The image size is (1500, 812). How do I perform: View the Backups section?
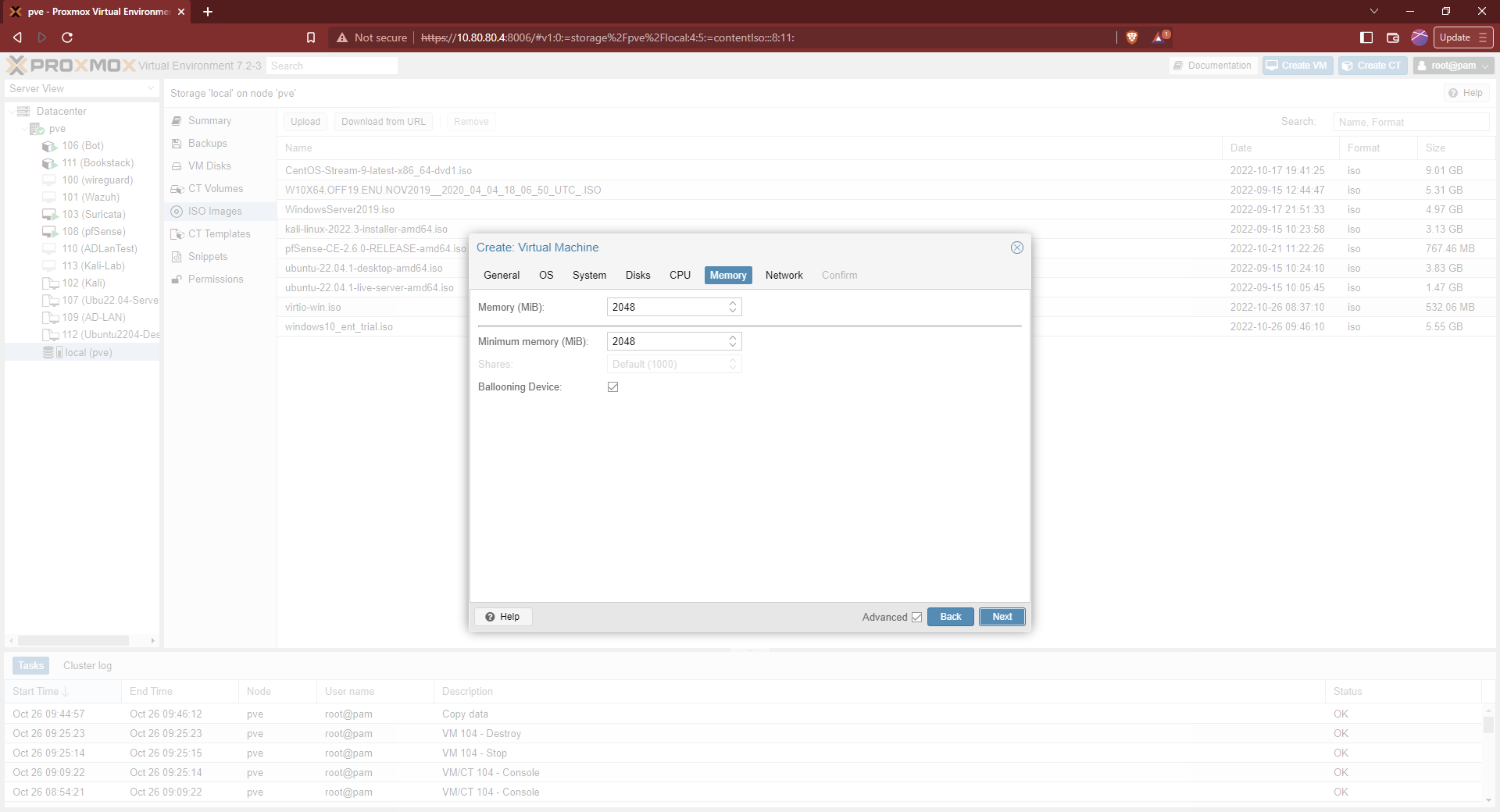pos(208,143)
